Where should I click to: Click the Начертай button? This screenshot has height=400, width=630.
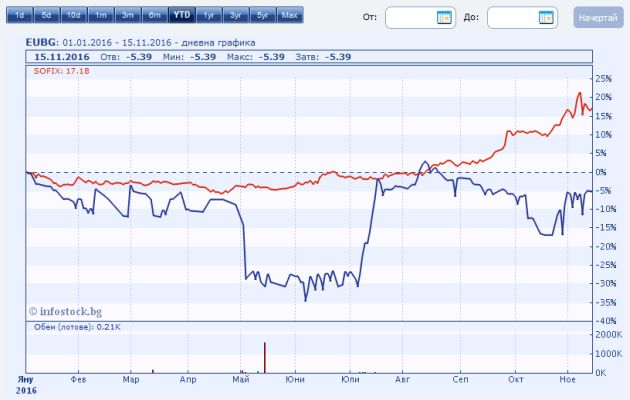click(x=598, y=18)
